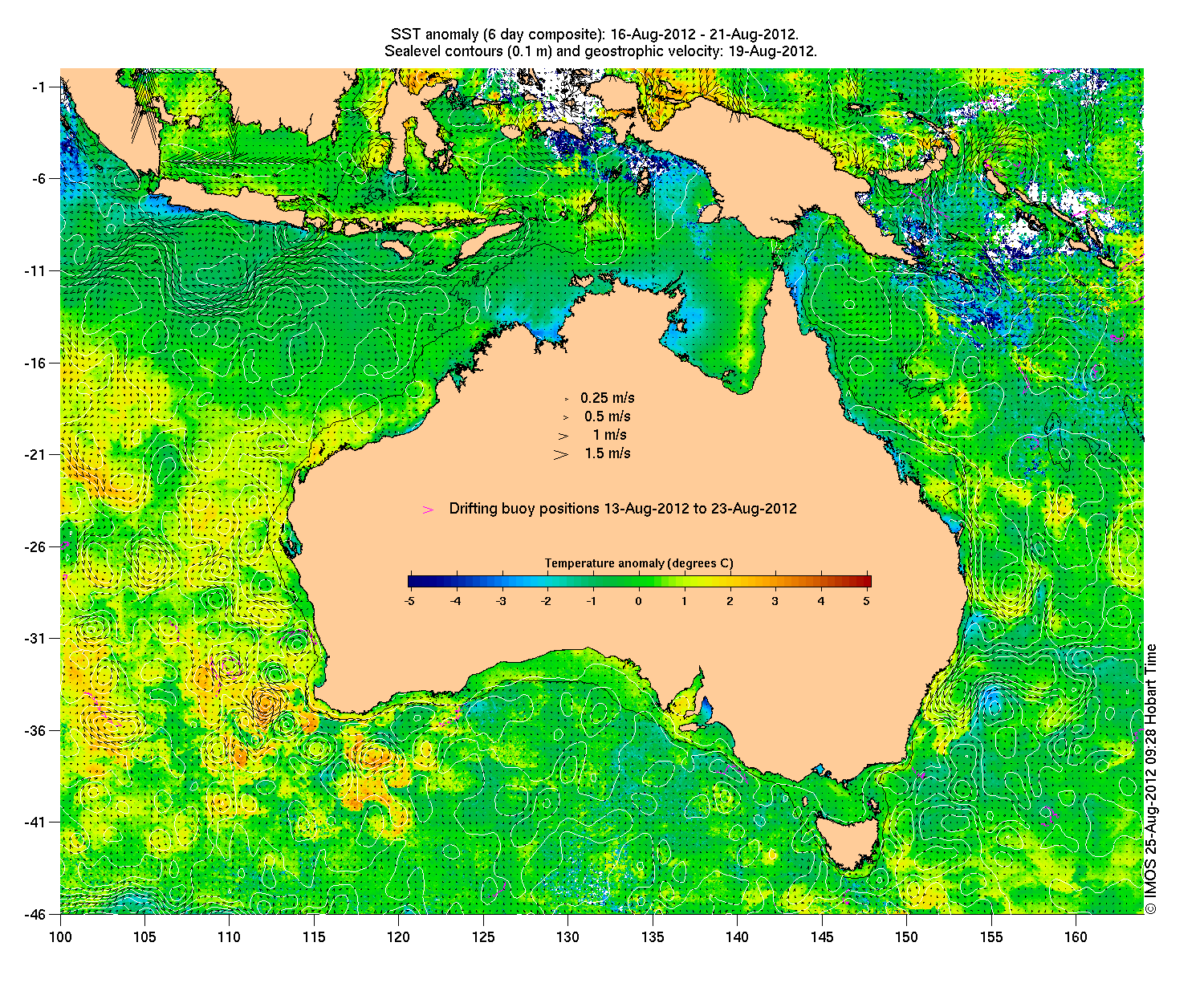Click latitude axis label -6
The height and width of the screenshot is (983, 1204).
click(x=39, y=179)
